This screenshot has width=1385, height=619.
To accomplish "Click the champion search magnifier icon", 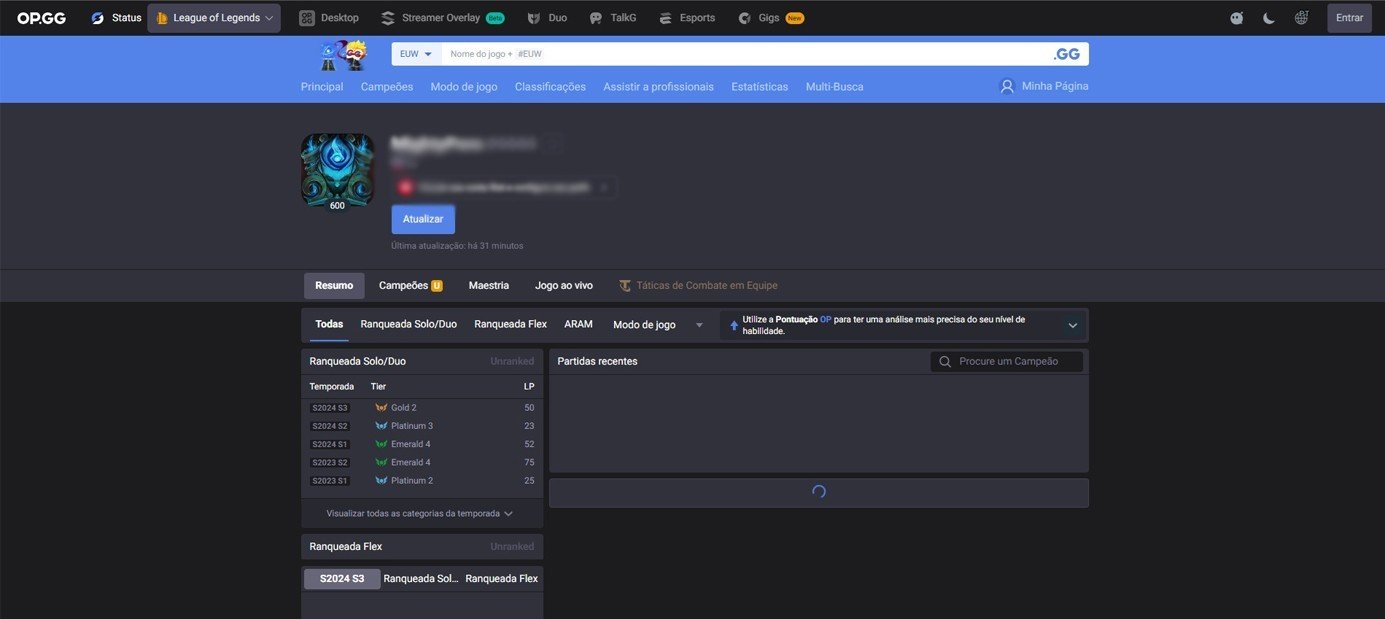I will tap(945, 362).
